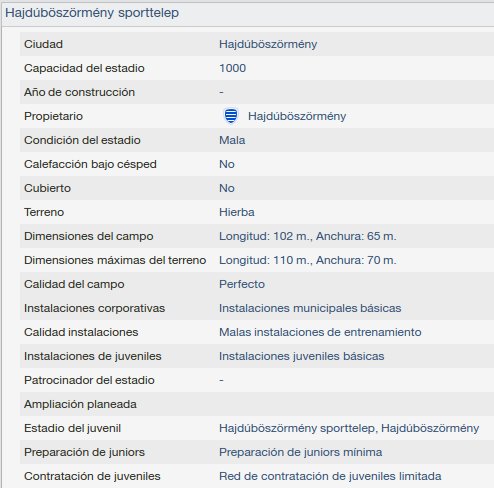Select Instalaciones municipales básicas text
Viewport: 494px width, 488px height.
pos(310,308)
